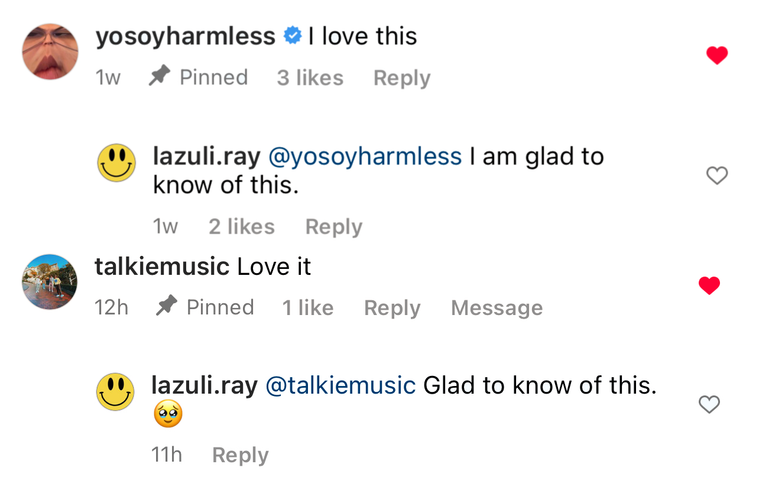Viewport: 759px width, 490px height.
Task: Tap the smiley avatar on second lazuli.ray reply
Action: [115, 392]
